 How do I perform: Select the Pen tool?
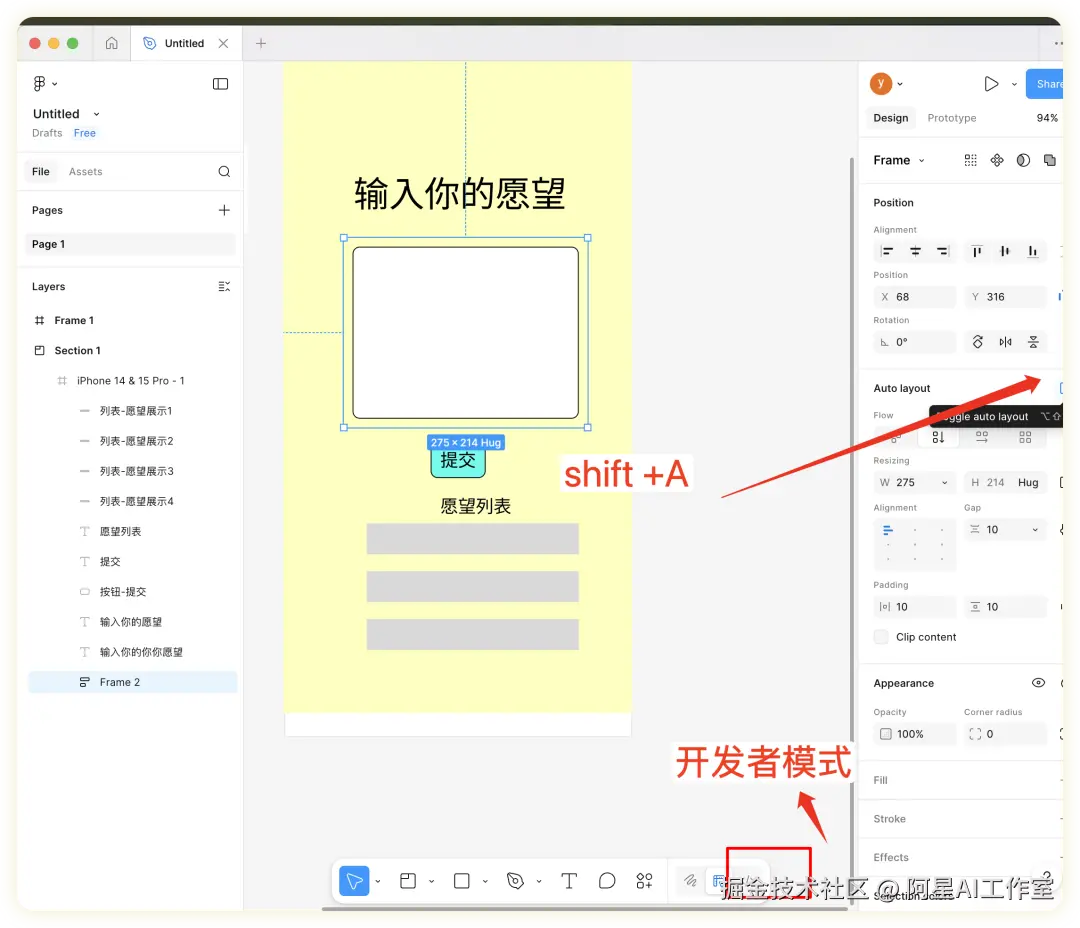coord(515,881)
